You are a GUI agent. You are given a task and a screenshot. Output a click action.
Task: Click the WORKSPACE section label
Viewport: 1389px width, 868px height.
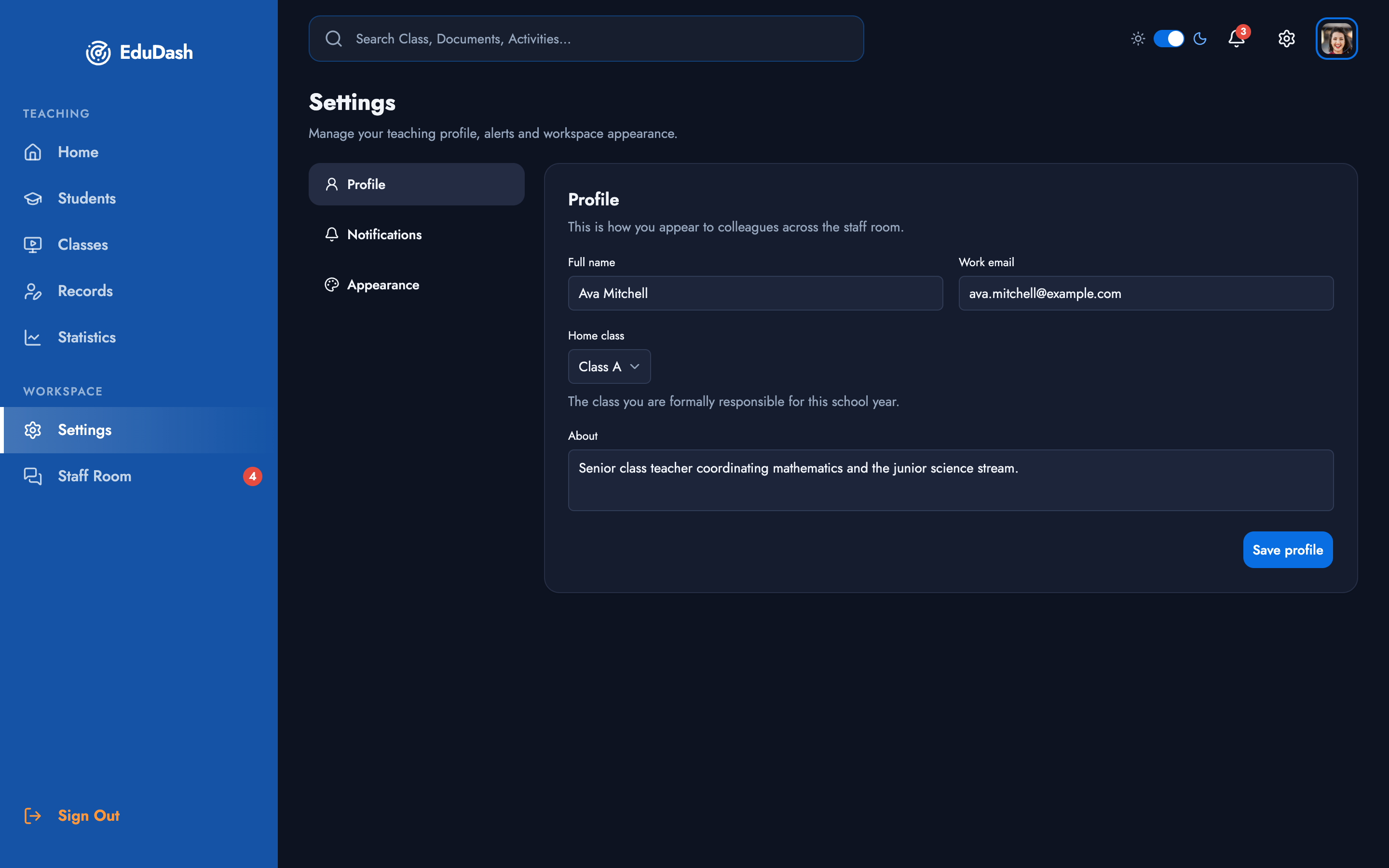(x=63, y=392)
